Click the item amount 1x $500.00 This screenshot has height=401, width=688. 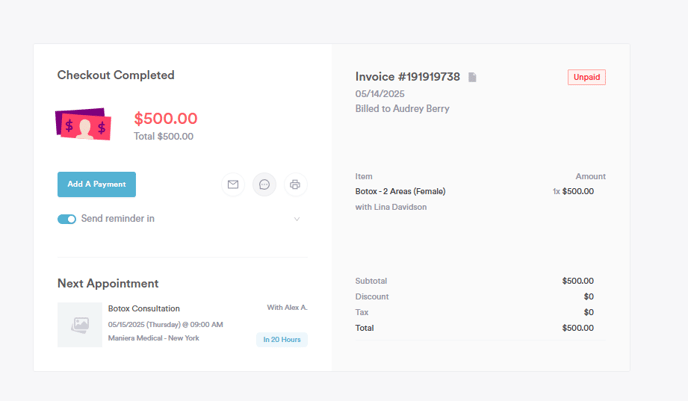573,191
